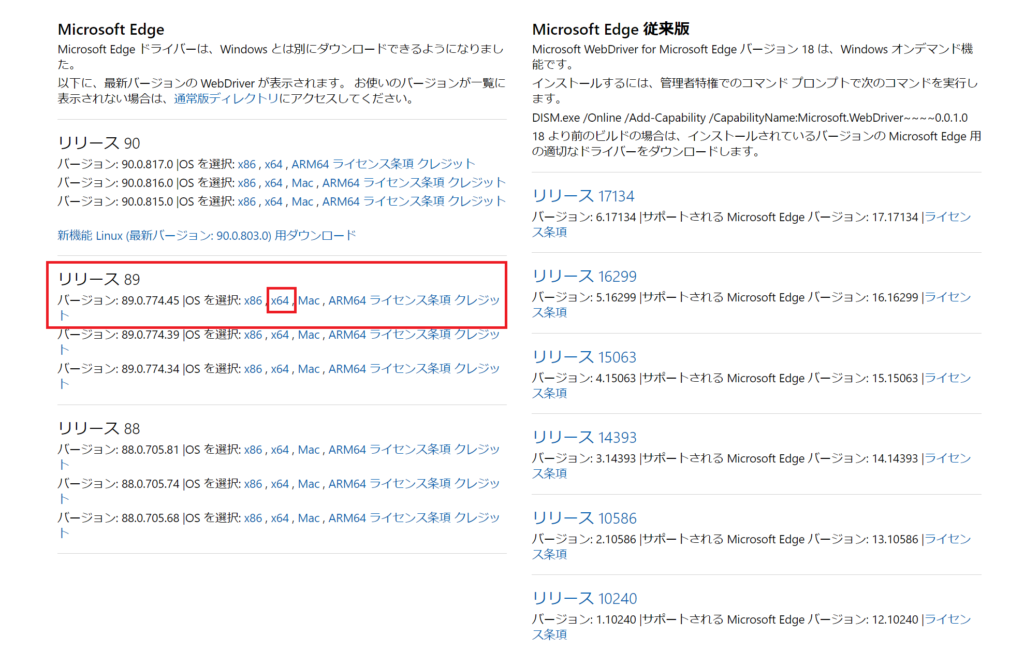Screen dimensions: 1024x649
Task: Open the リリース 16299 heading link
Action: point(584,276)
